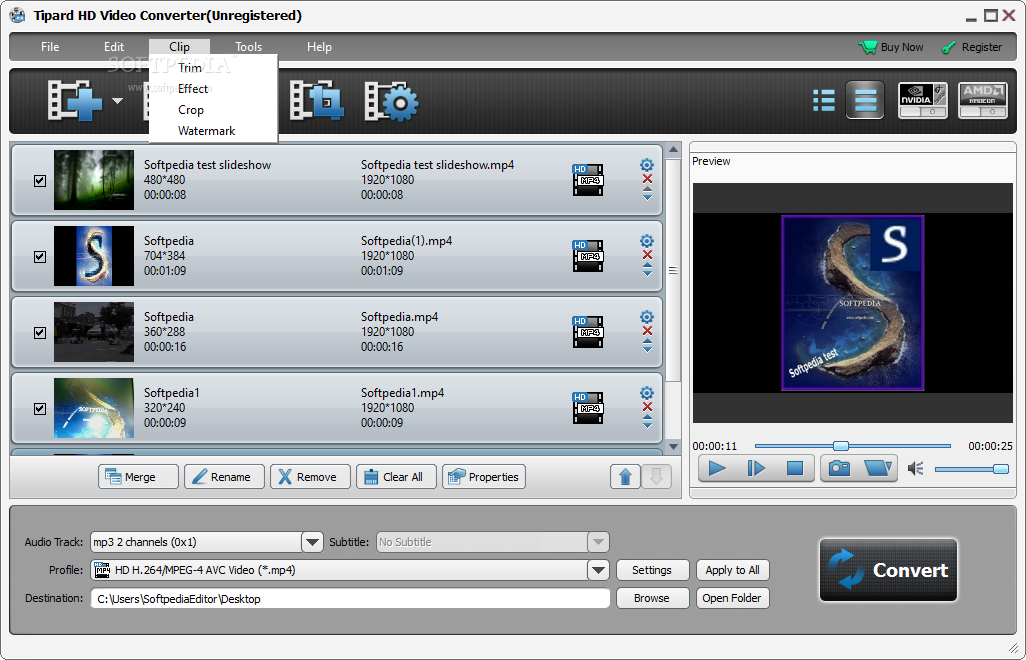Image resolution: width=1026 pixels, height=660 pixels.
Task: Delete the Softpedia(1).mp4 row with the red X
Action: [647, 255]
